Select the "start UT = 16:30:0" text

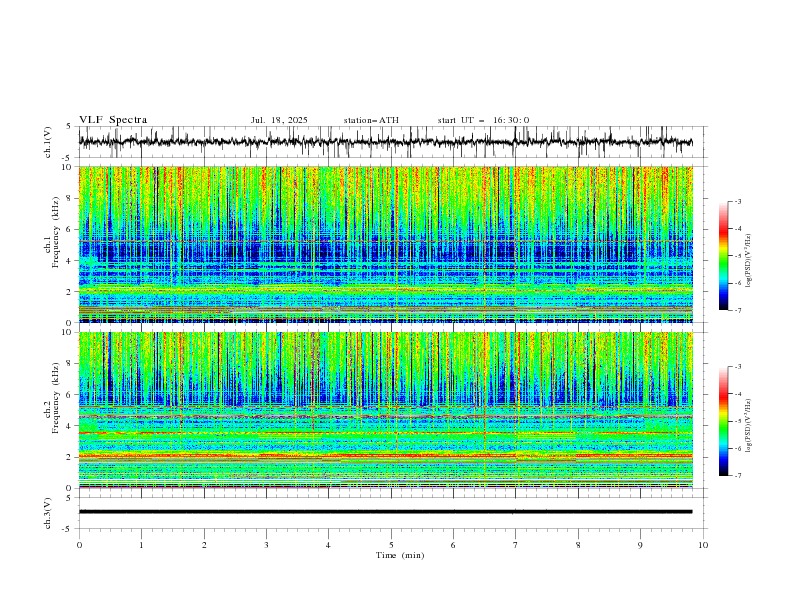tap(483, 120)
